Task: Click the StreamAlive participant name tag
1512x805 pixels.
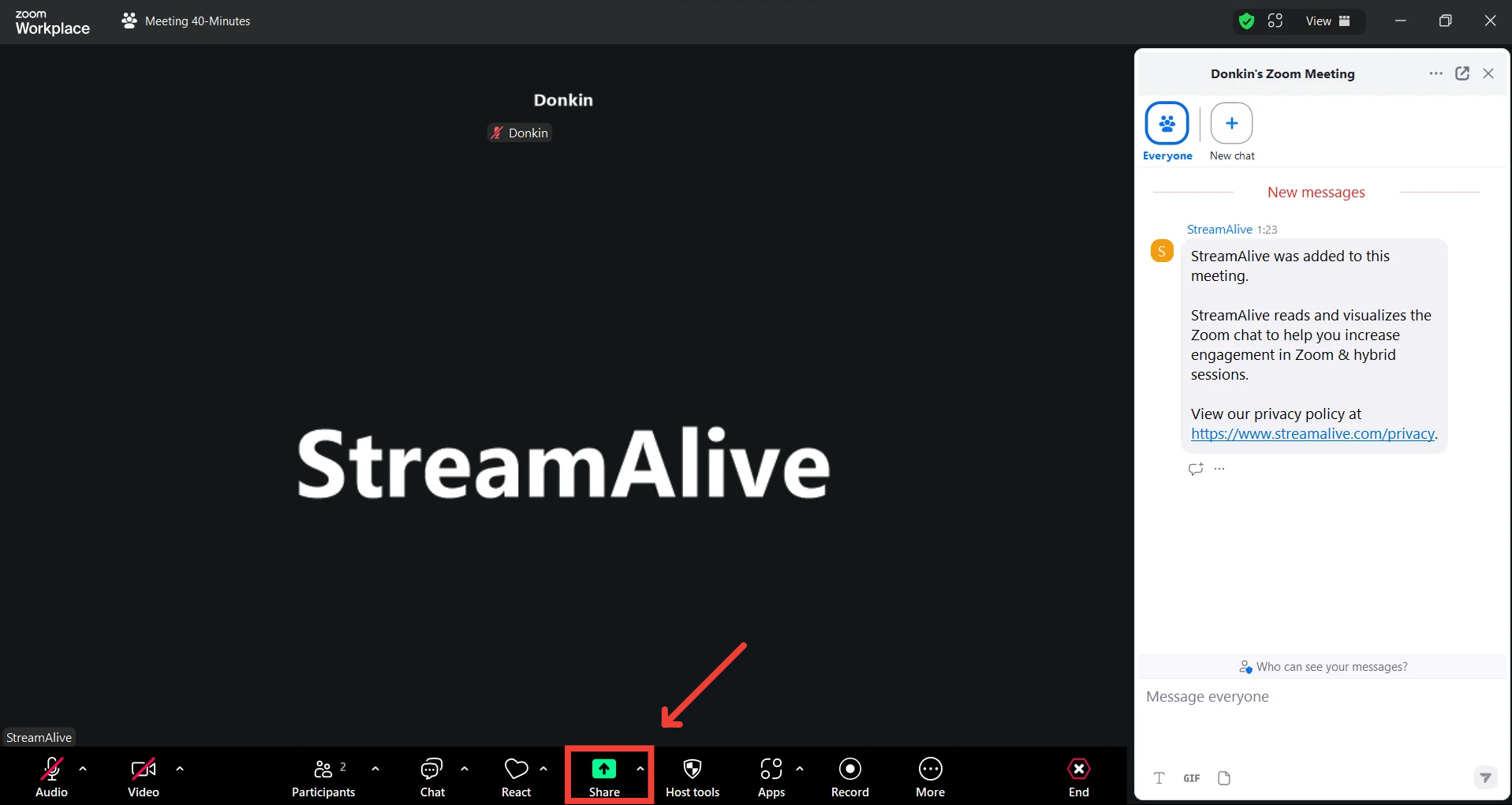Action: click(x=39, y=737)
